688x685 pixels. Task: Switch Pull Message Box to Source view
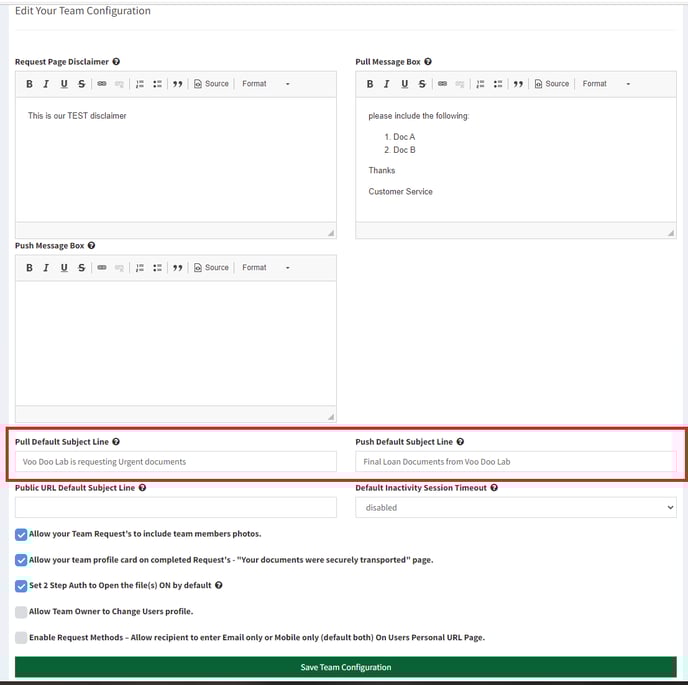[x=551, y=84]
